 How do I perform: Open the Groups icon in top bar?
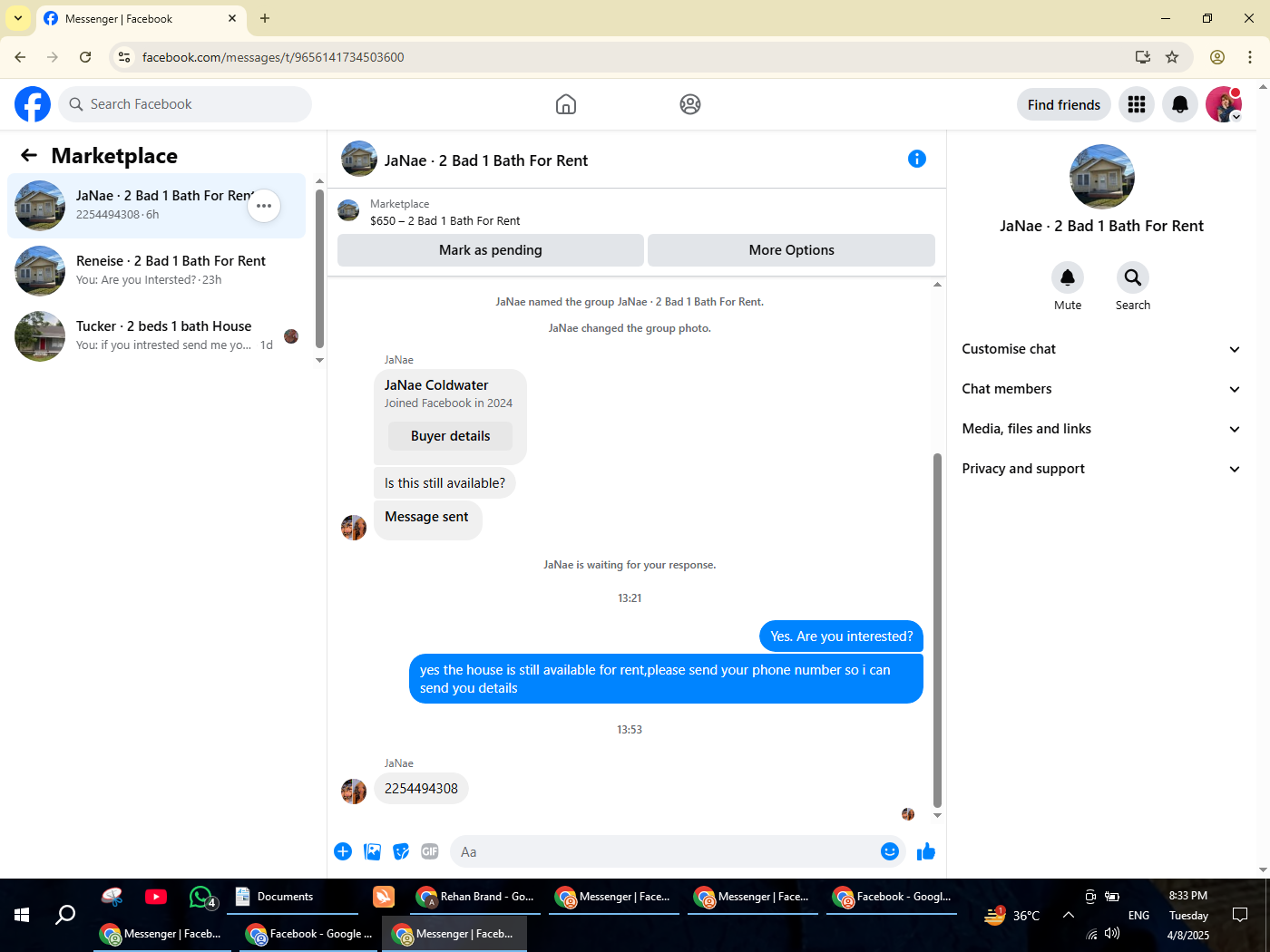(690, 104)
